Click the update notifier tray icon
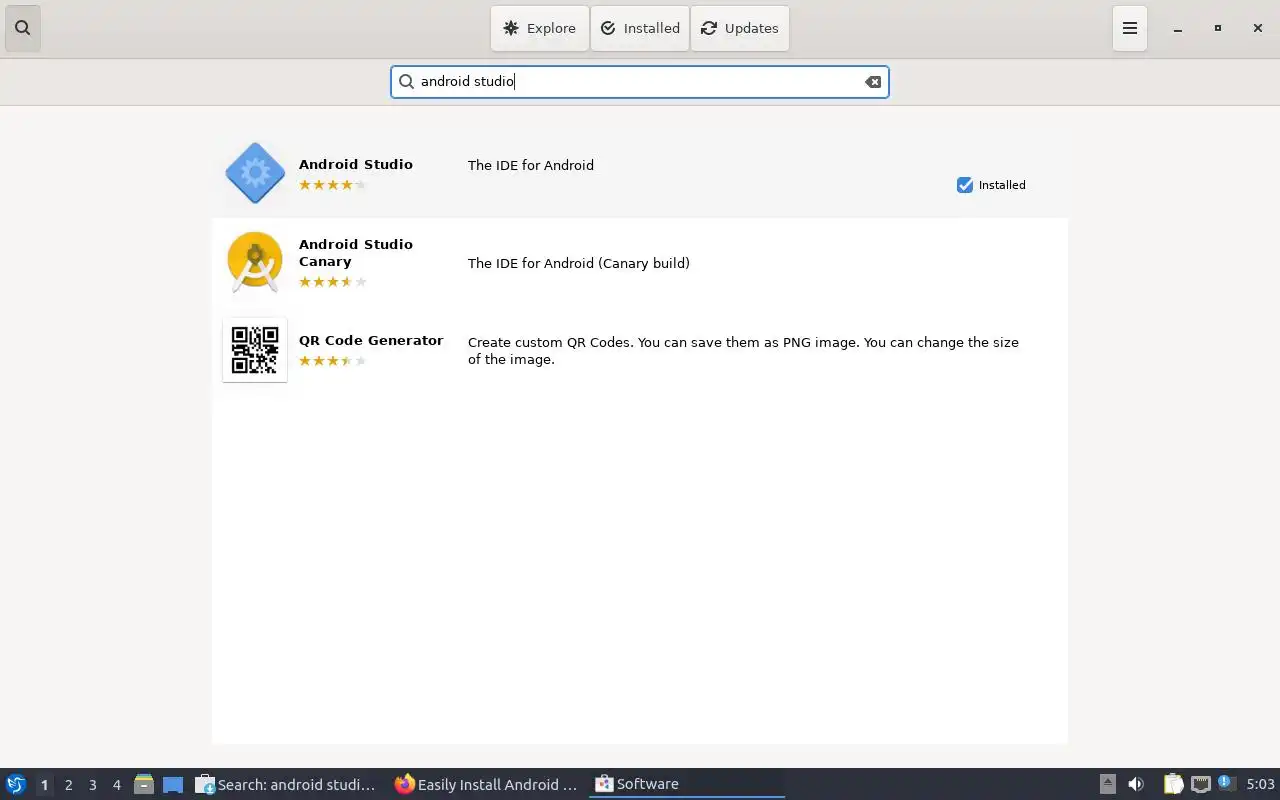 pyautogui.click(x=1227, y=784)
